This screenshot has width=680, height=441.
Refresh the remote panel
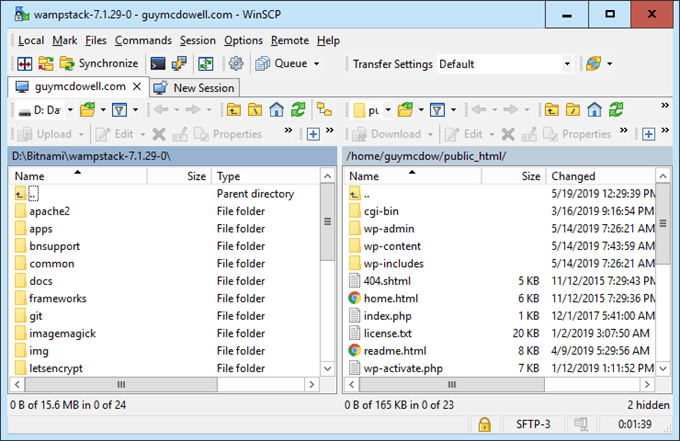tap(616, 110)
